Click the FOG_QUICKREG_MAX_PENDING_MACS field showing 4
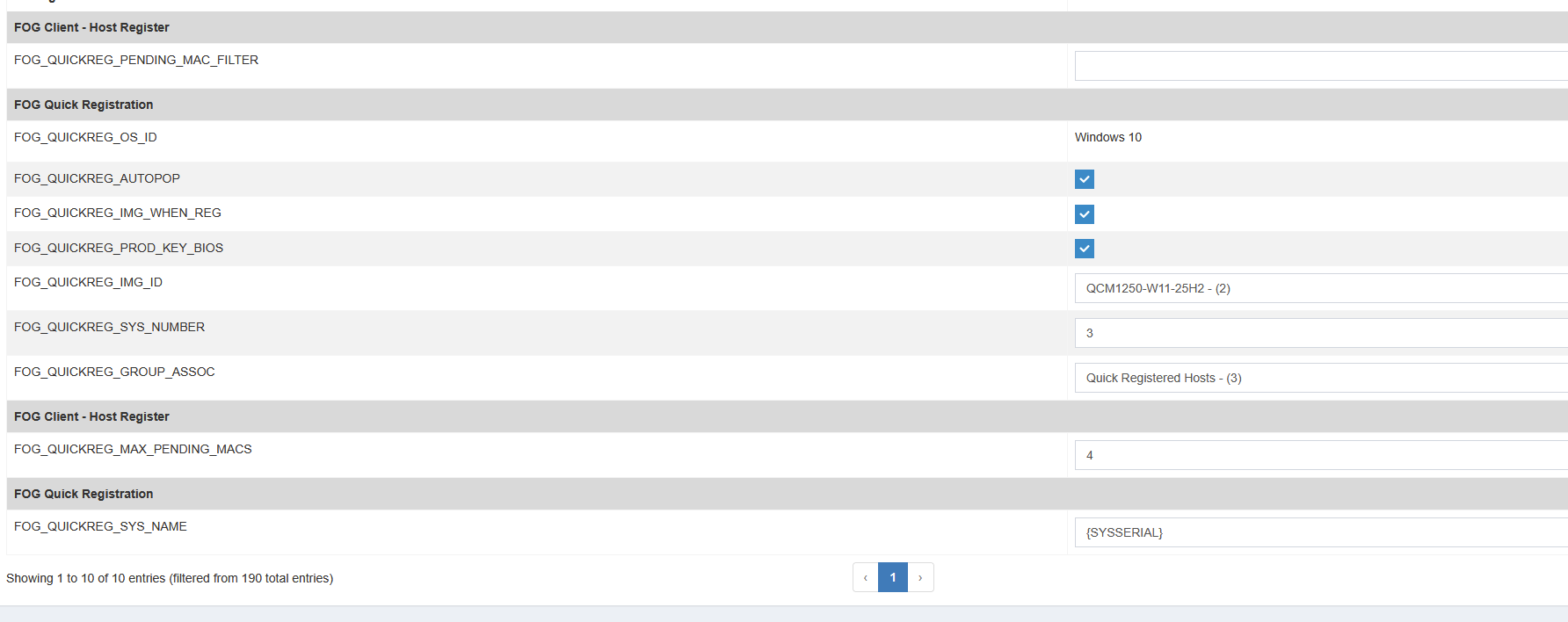 click(1318, 455)
